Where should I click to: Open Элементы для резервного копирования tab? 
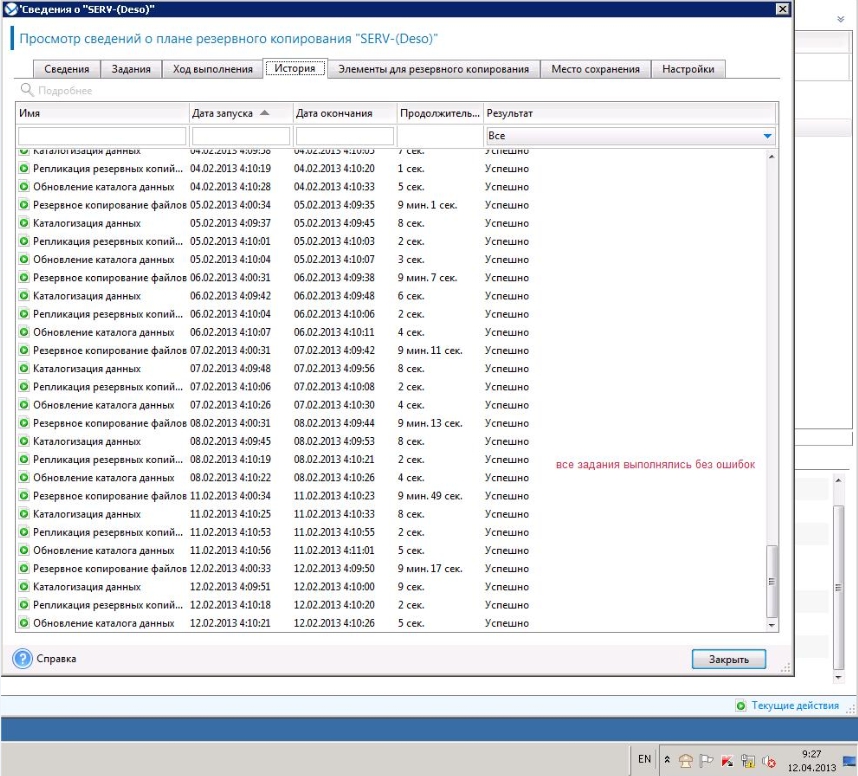tap(433, 69)
